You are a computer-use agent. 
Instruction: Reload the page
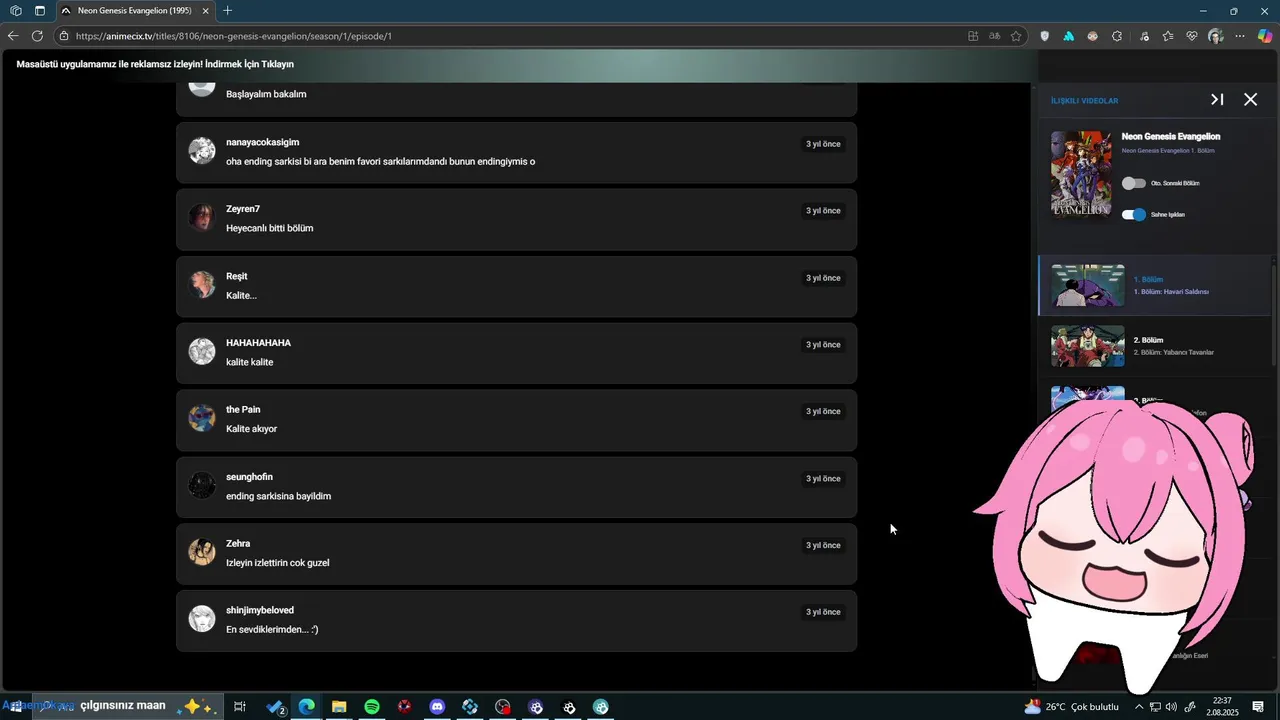tap(37, 36)
